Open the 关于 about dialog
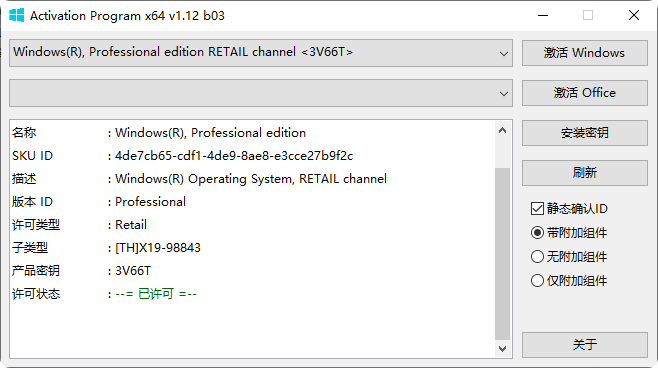 coord(585,345)
